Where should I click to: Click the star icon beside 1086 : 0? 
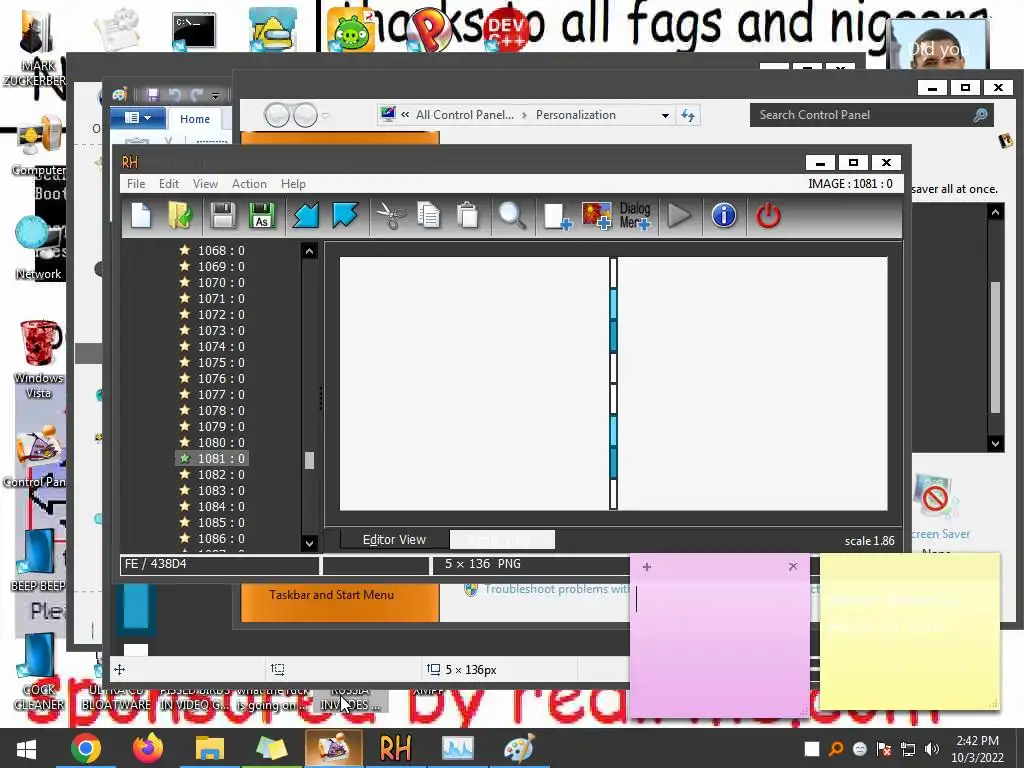tap(185, 538)
